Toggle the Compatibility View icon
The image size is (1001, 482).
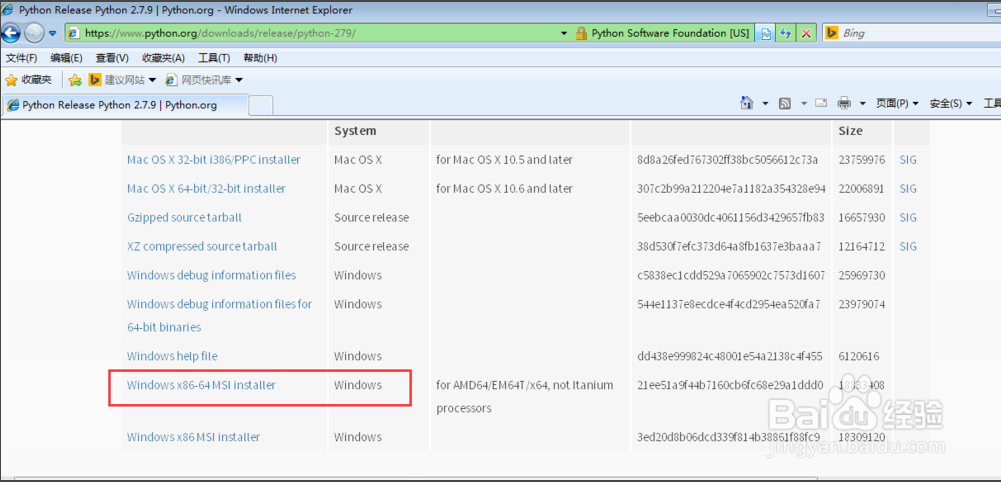click(x=765, y=33)
